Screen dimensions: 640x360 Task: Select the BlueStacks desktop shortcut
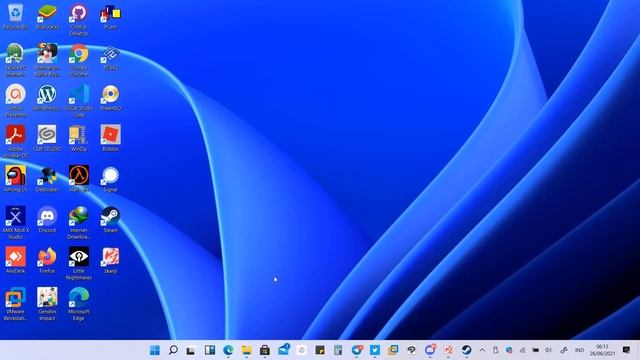click(x=47, y=16)
